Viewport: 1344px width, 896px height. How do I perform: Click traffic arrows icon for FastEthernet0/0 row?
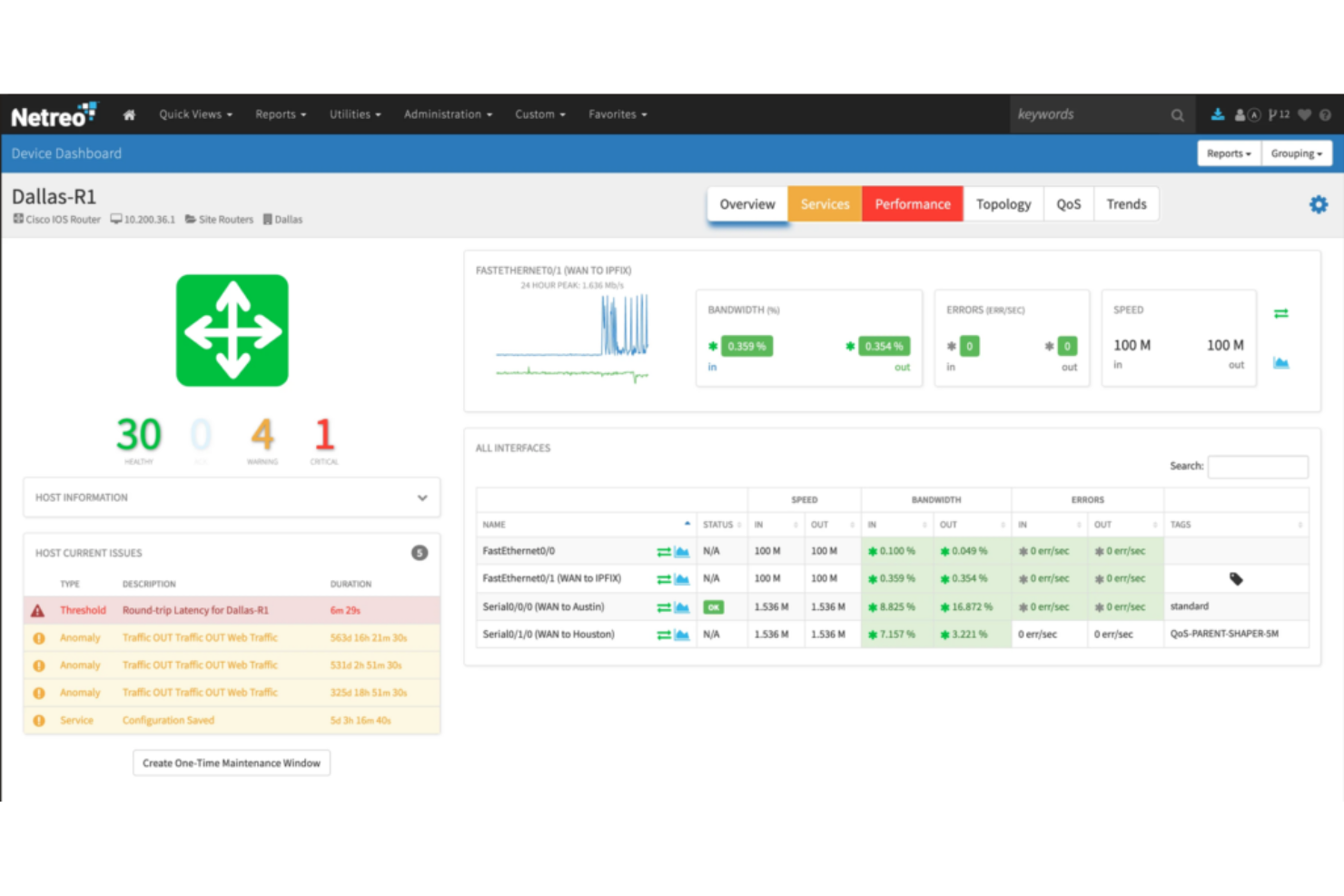[x=664, y=552]
